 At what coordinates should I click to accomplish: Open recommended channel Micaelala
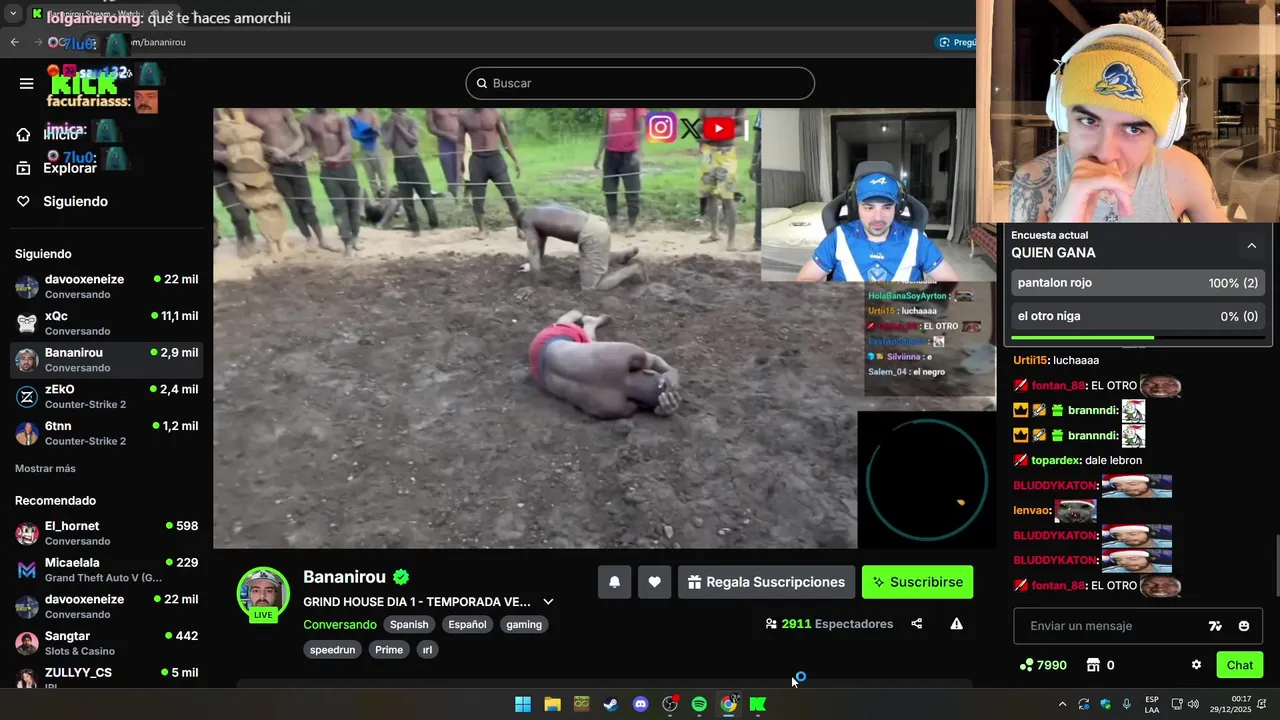[106, 570]
